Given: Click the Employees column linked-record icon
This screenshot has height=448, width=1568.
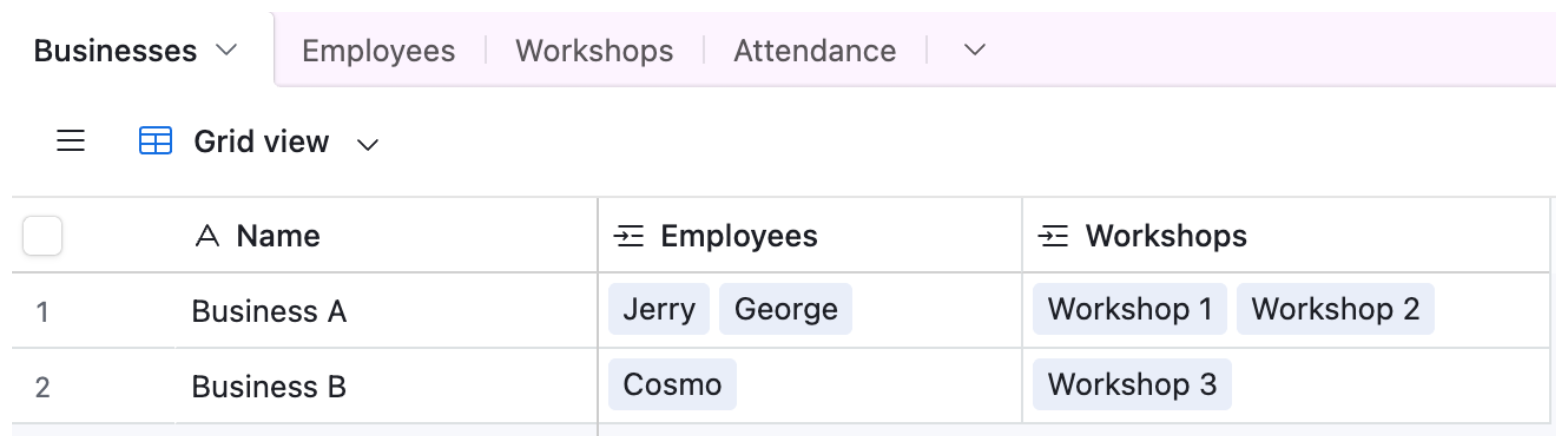Looking at the screenshot, I should point(629,236).
